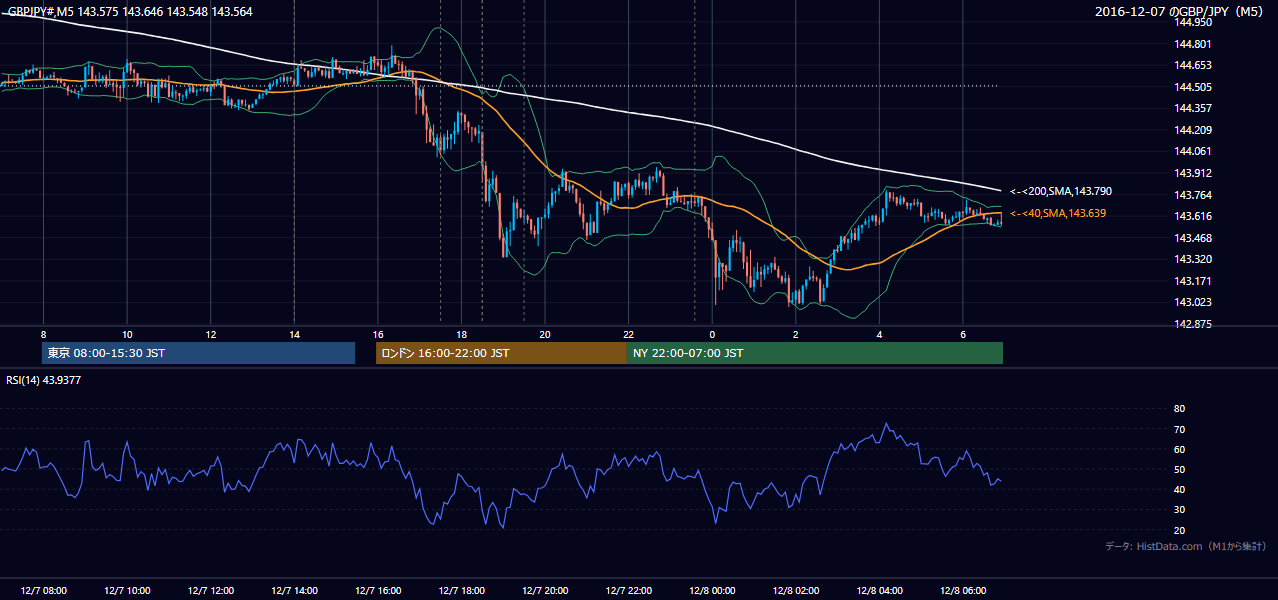Click hour label 0 under price chart
Image resolution: width=1278 pixels, height=600 pixels.
[x=712, y=334]
